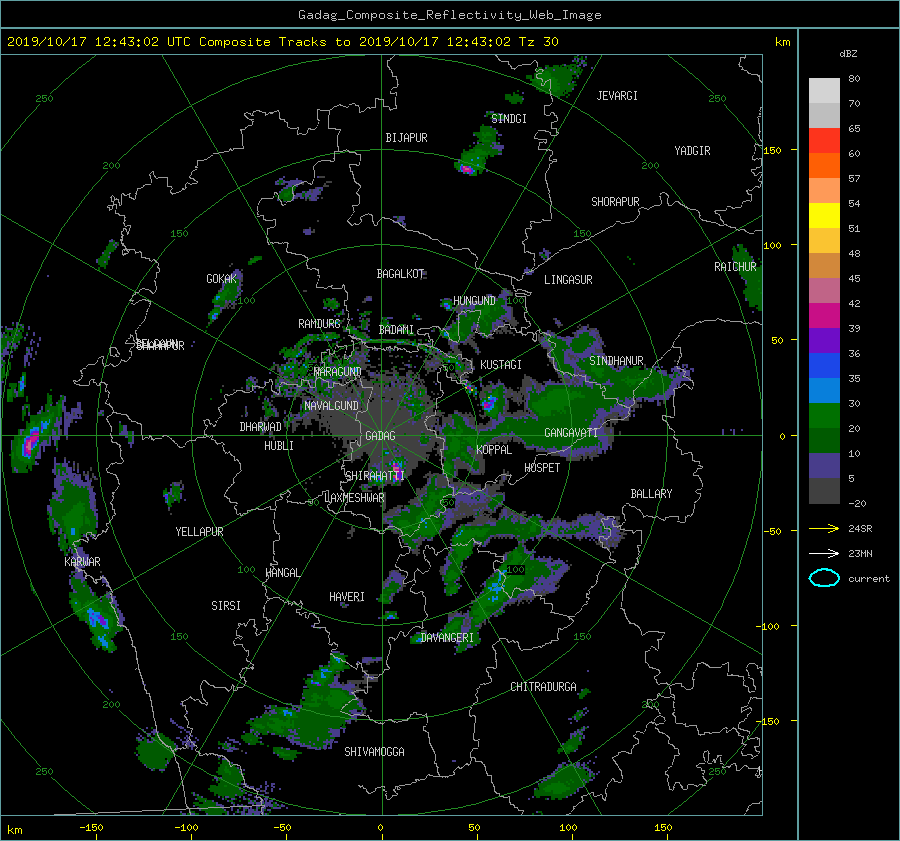Viewport: 900px width, 841px height.
Task: Click the KARWAR label
Action: click(x=82, y=562)
